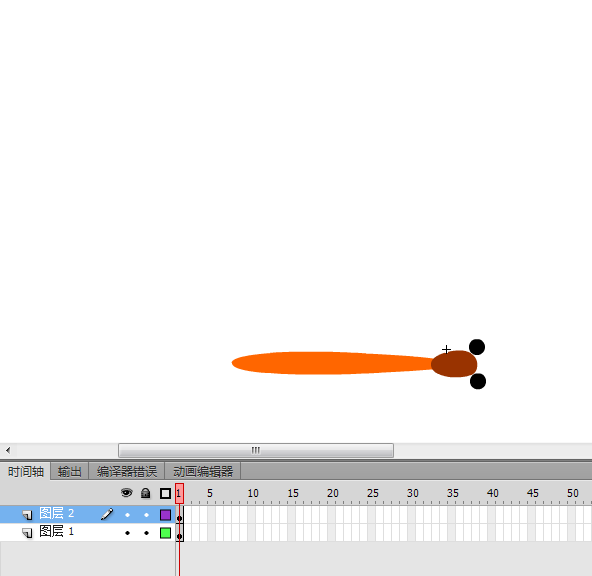Click frame 10 on the timeline ruler
592x576 pixels.
pyautogui.click(x=253, y=493)
